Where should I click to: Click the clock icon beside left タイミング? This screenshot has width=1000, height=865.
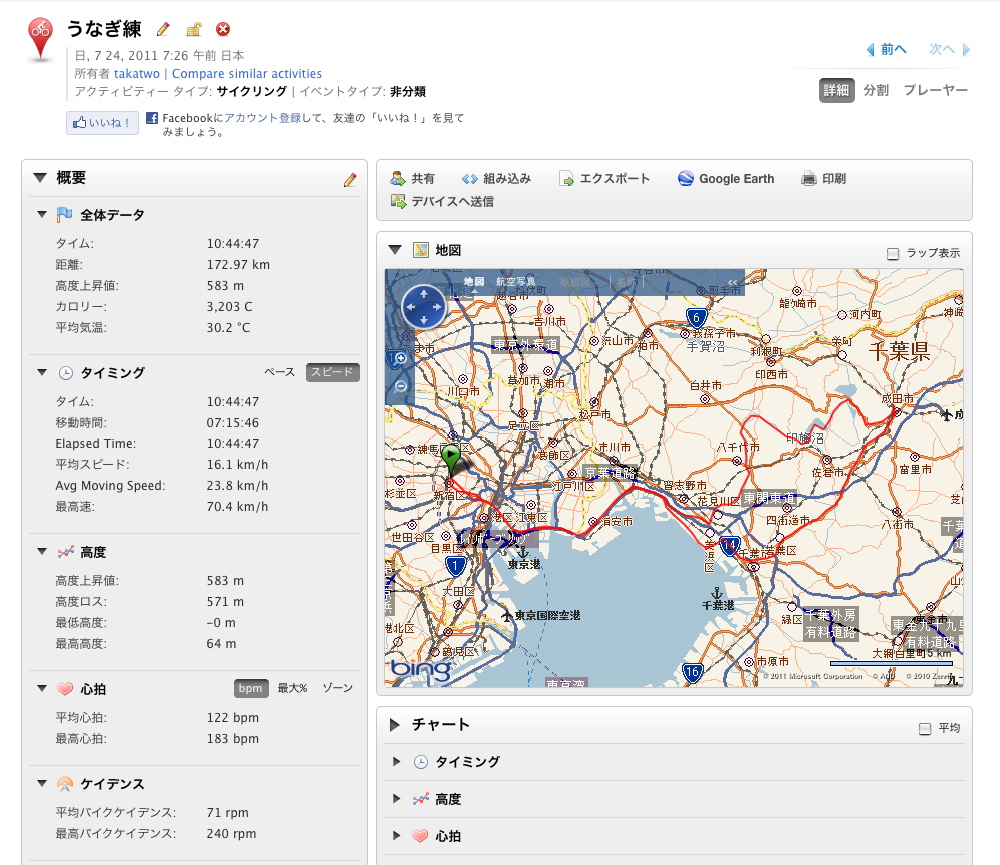tap(66, 373)
